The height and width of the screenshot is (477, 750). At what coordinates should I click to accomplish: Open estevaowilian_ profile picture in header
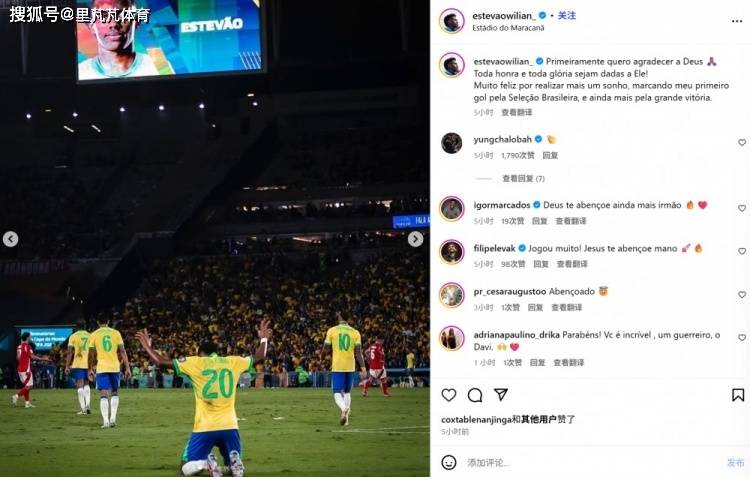[452, 21]
